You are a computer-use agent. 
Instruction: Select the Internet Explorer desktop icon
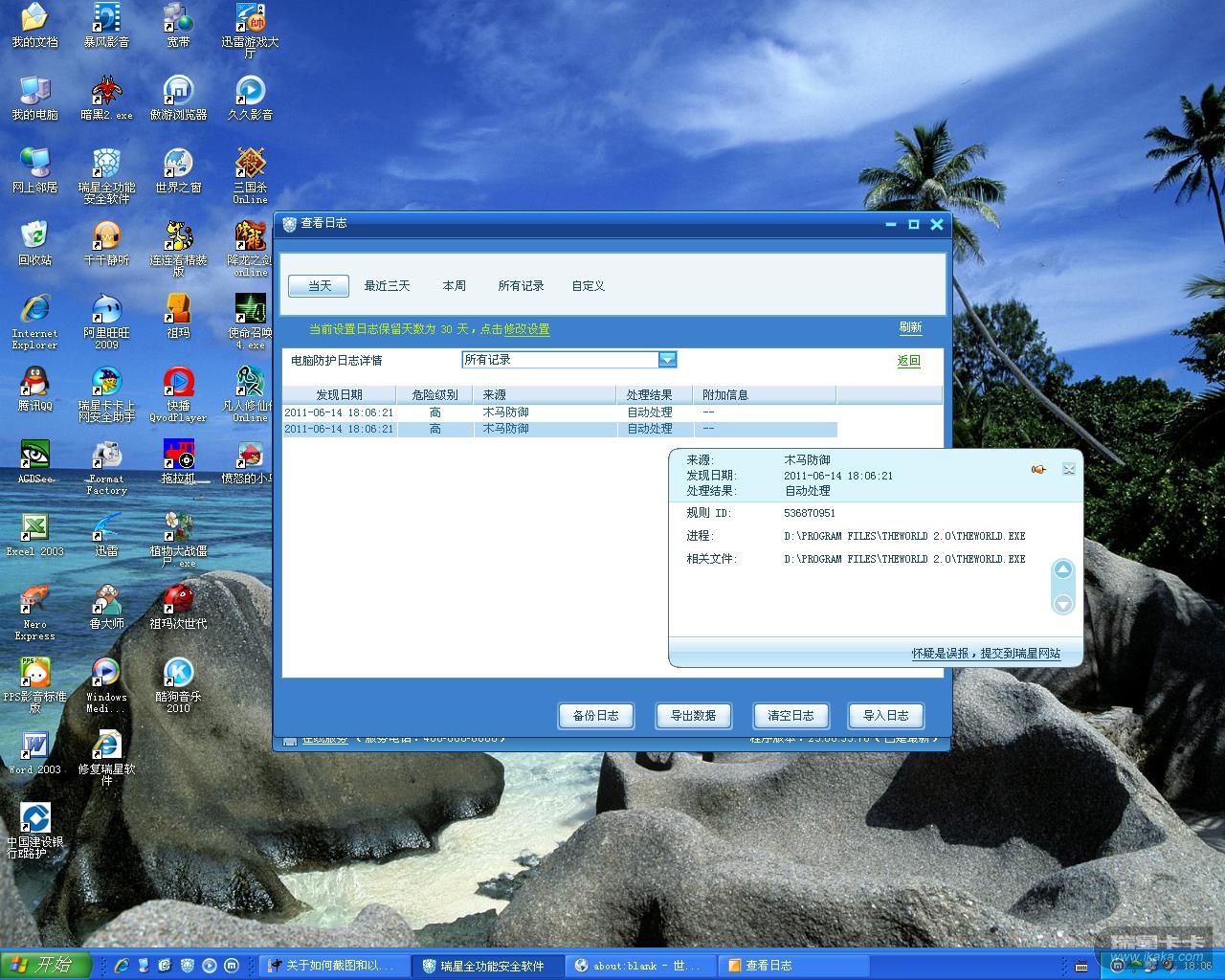(x=34, y=322)
